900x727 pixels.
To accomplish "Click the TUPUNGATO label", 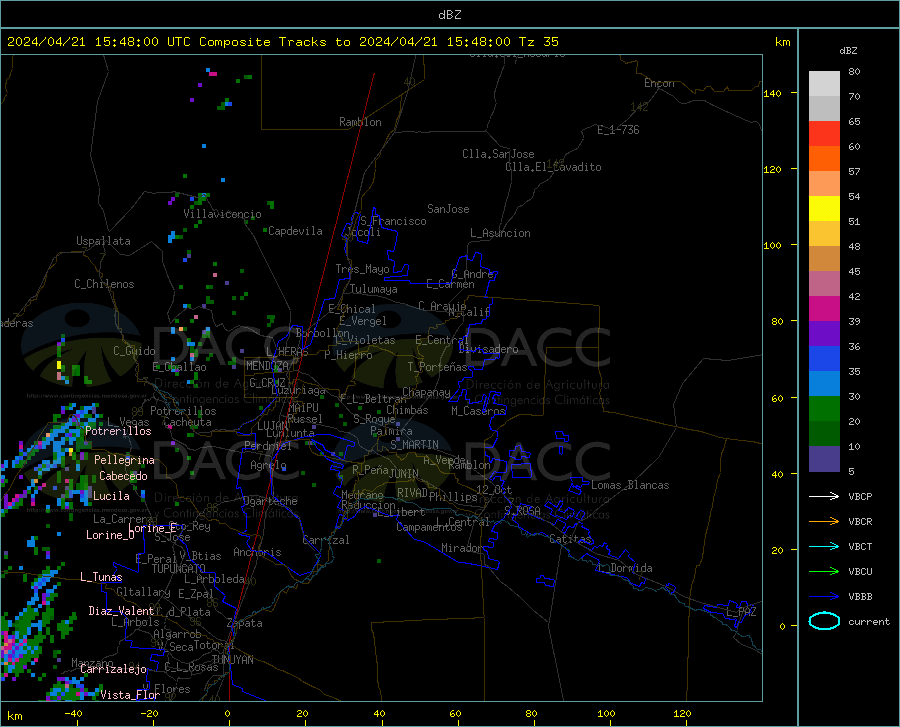I will coord(179,569).
